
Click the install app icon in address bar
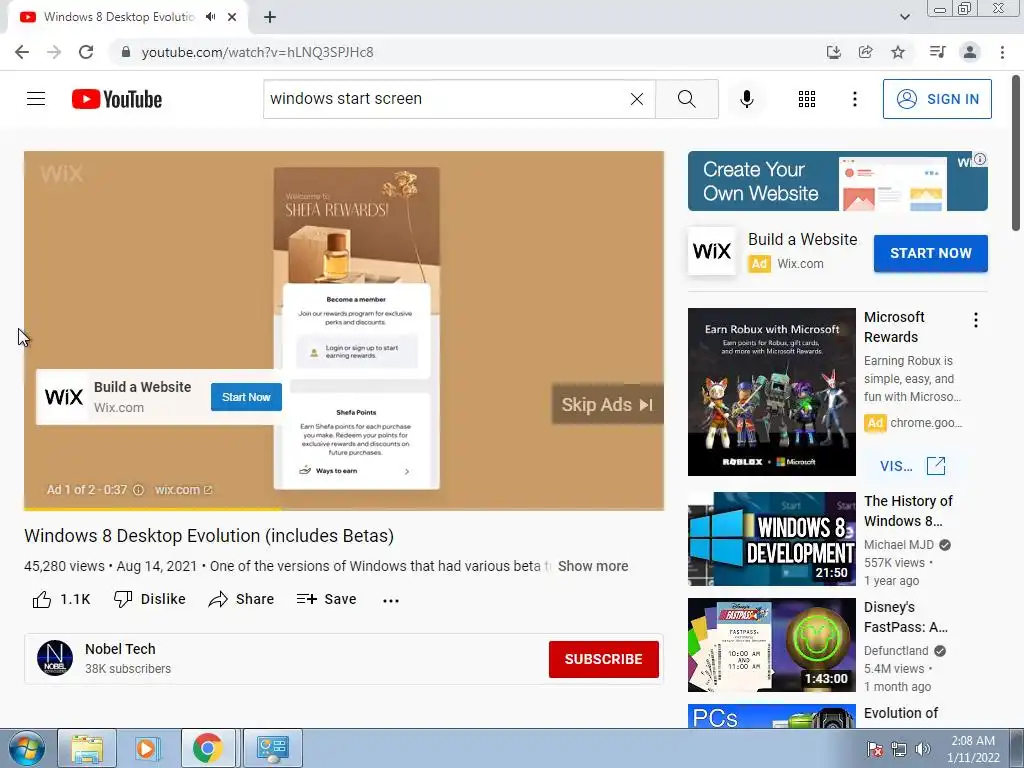(x=833, y=52)
